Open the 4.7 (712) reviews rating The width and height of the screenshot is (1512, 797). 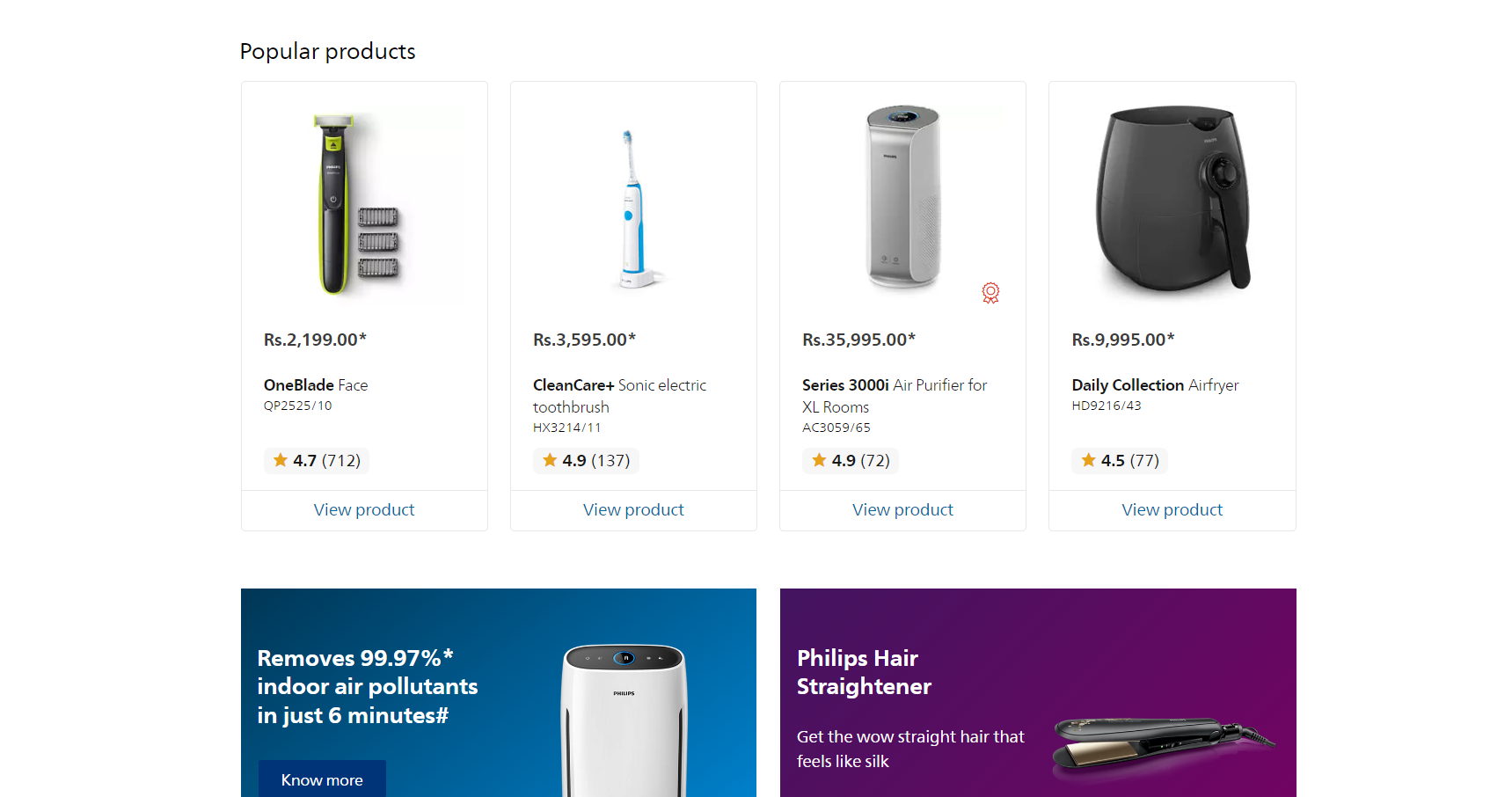click(317, 461)
